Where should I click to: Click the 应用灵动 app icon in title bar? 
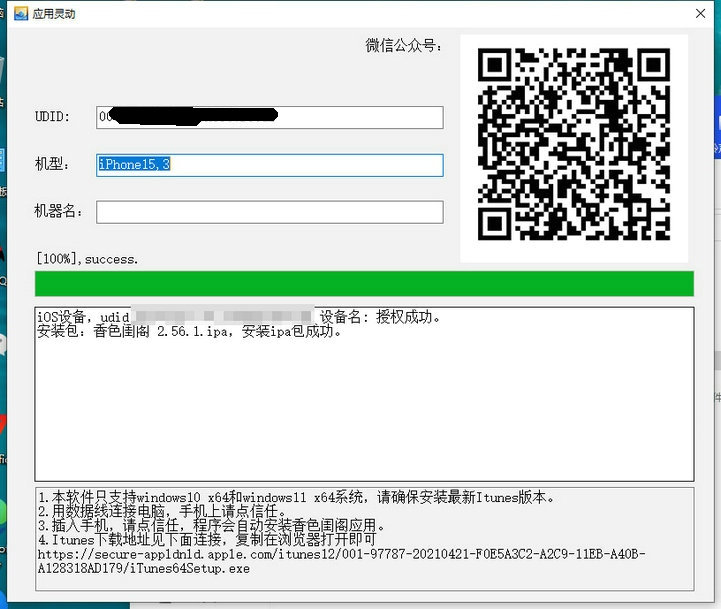point(21,14)
